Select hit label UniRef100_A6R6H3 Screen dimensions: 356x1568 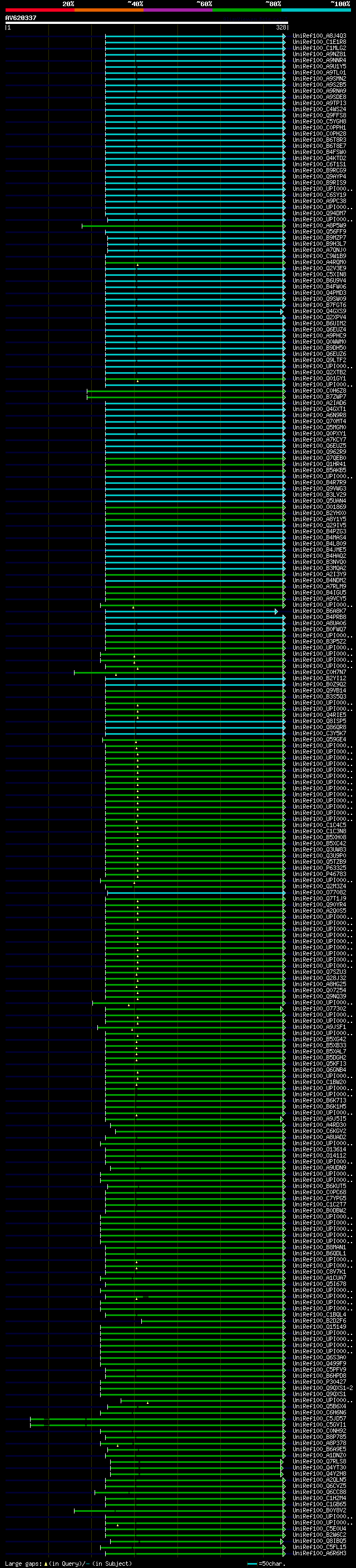point(319,1554)
